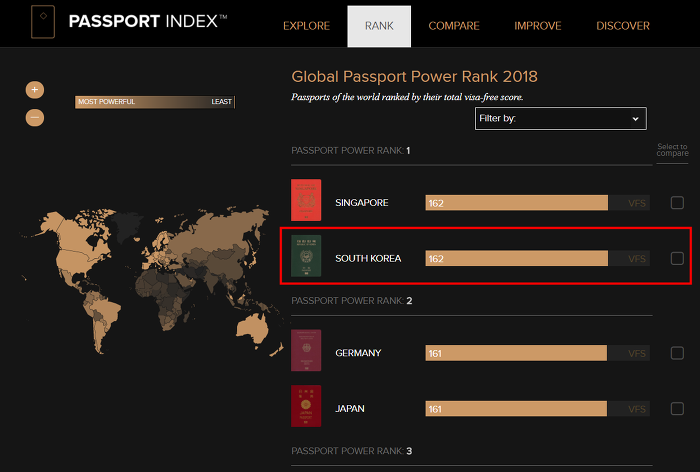This screenshot has width=700, height=472.
Task: Tick the Singapore compare checkbox
Action: (x=677, y=203)
